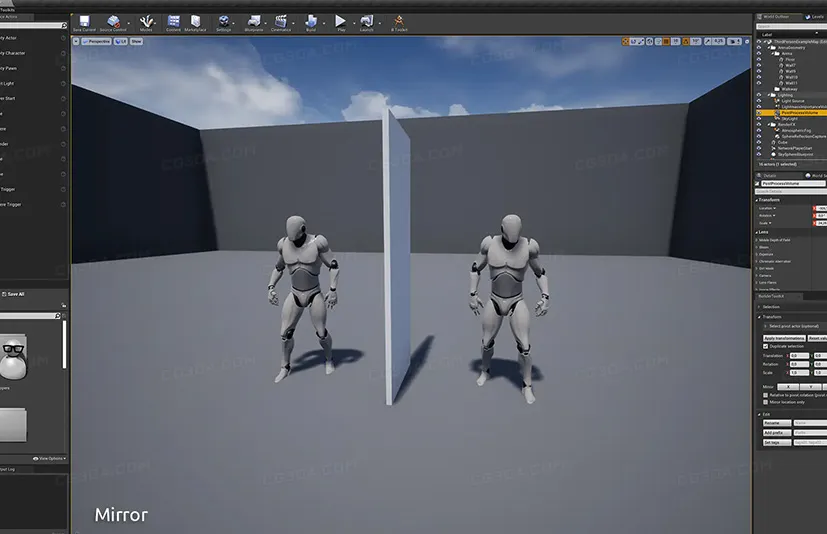Toggle visibility eye for the Light Source actor
The width and height of the screenshot is (827, 534).
[x=759, y=101]
